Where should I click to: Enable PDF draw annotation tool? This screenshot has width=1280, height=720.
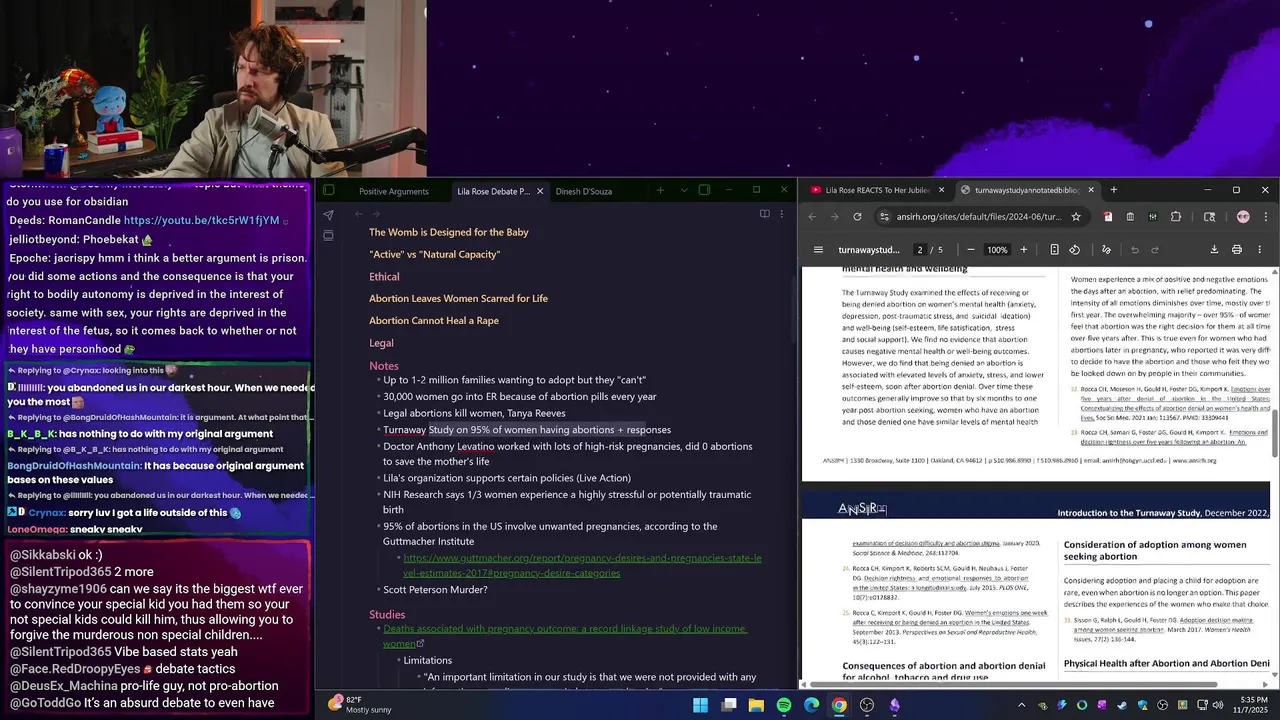point(1106,249)
